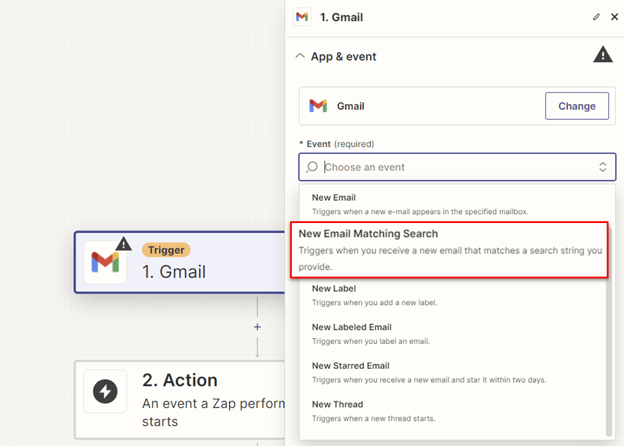The image size is (624, 446).
Task: Close the Gmail step panel
Action: tap(614, 17)
